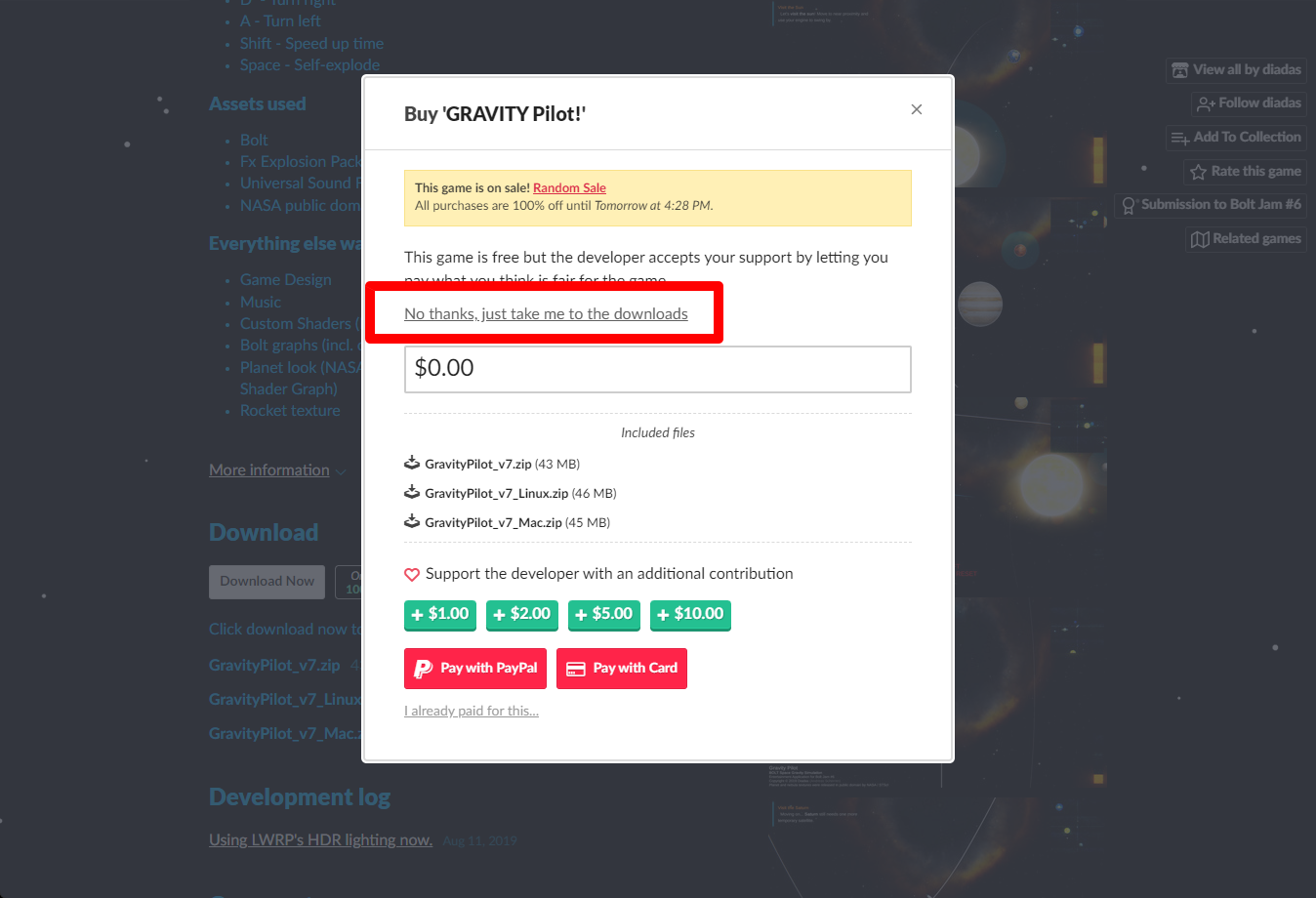Add $1.00 contribution
The image size is (1316, 898).
(x=440, y=614)
